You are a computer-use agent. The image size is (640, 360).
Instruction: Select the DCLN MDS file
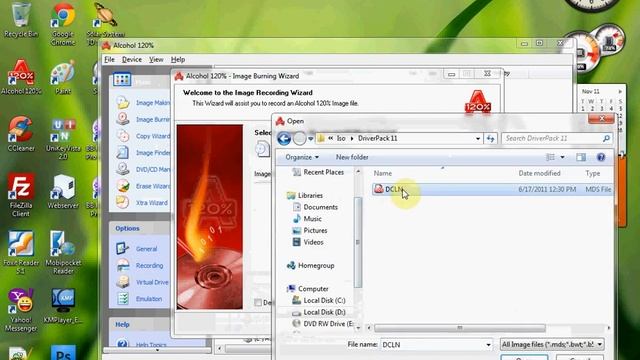[492, 189]
